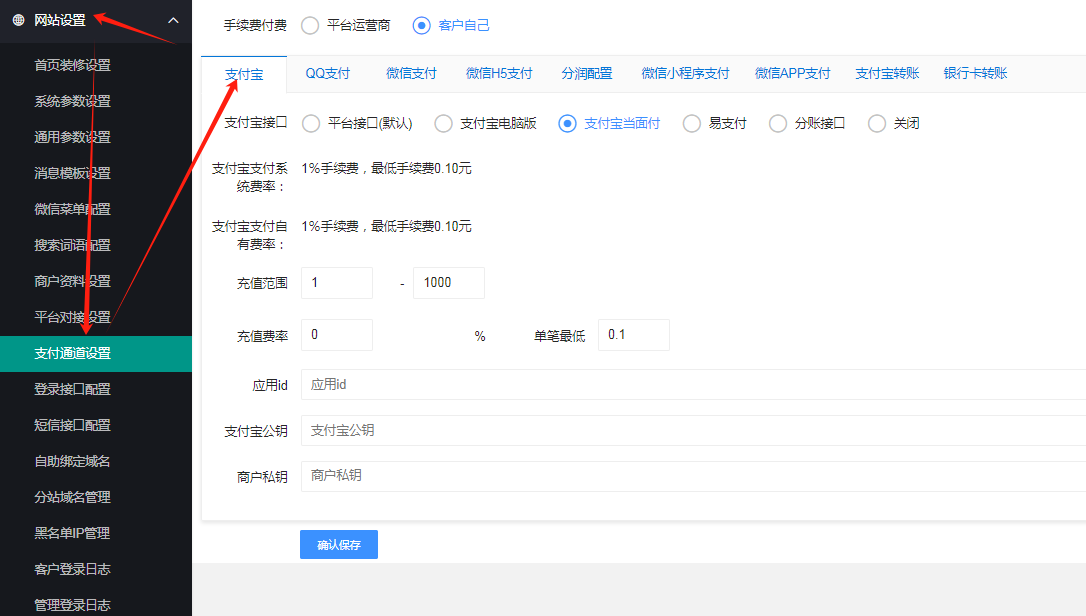Focus the 支付宝公钥 input field
Image resolution: width=1086 pixels, height=616 pixels.
(693, 430)
